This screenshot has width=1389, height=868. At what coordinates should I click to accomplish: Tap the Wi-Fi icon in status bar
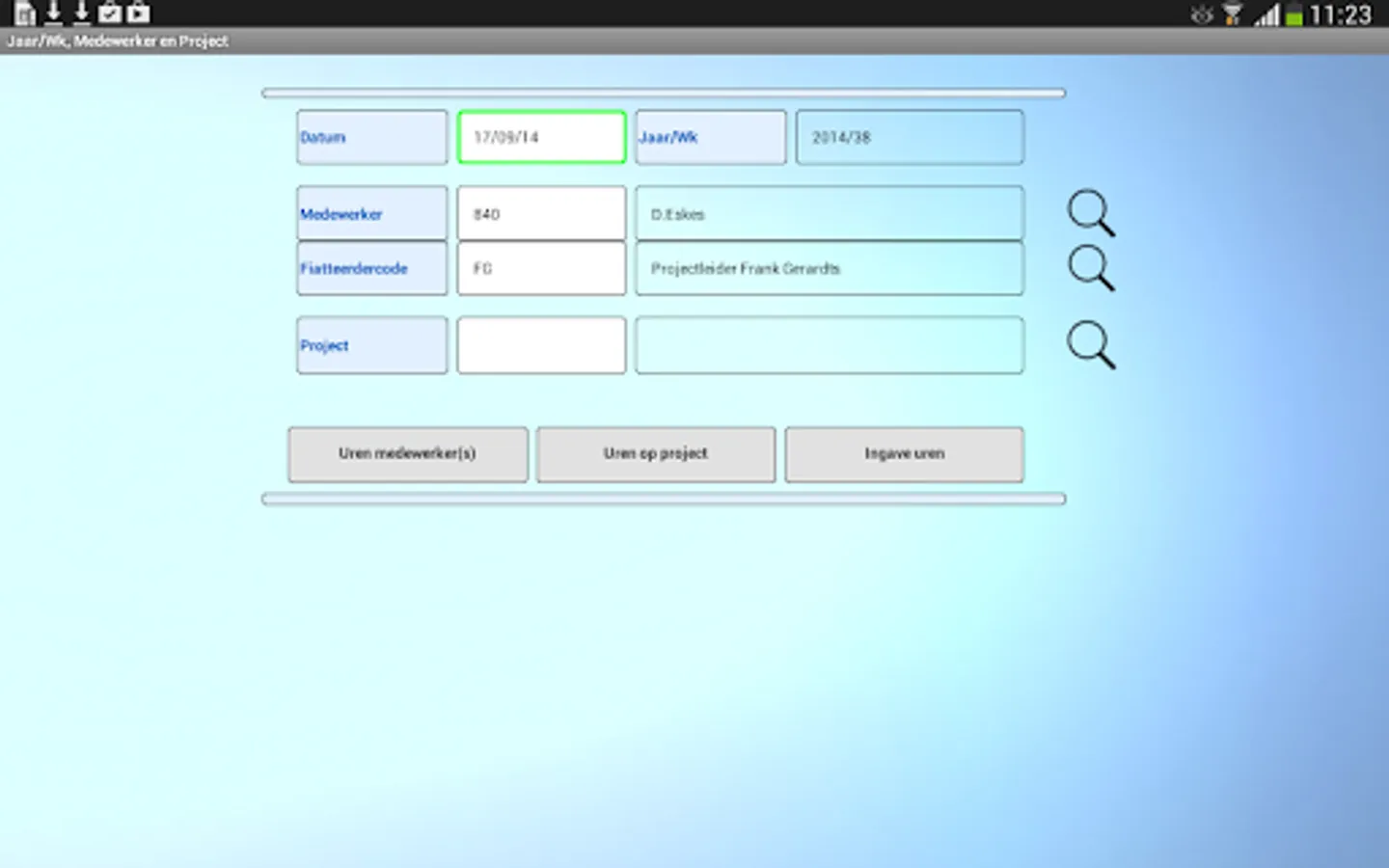point(1232,14)
